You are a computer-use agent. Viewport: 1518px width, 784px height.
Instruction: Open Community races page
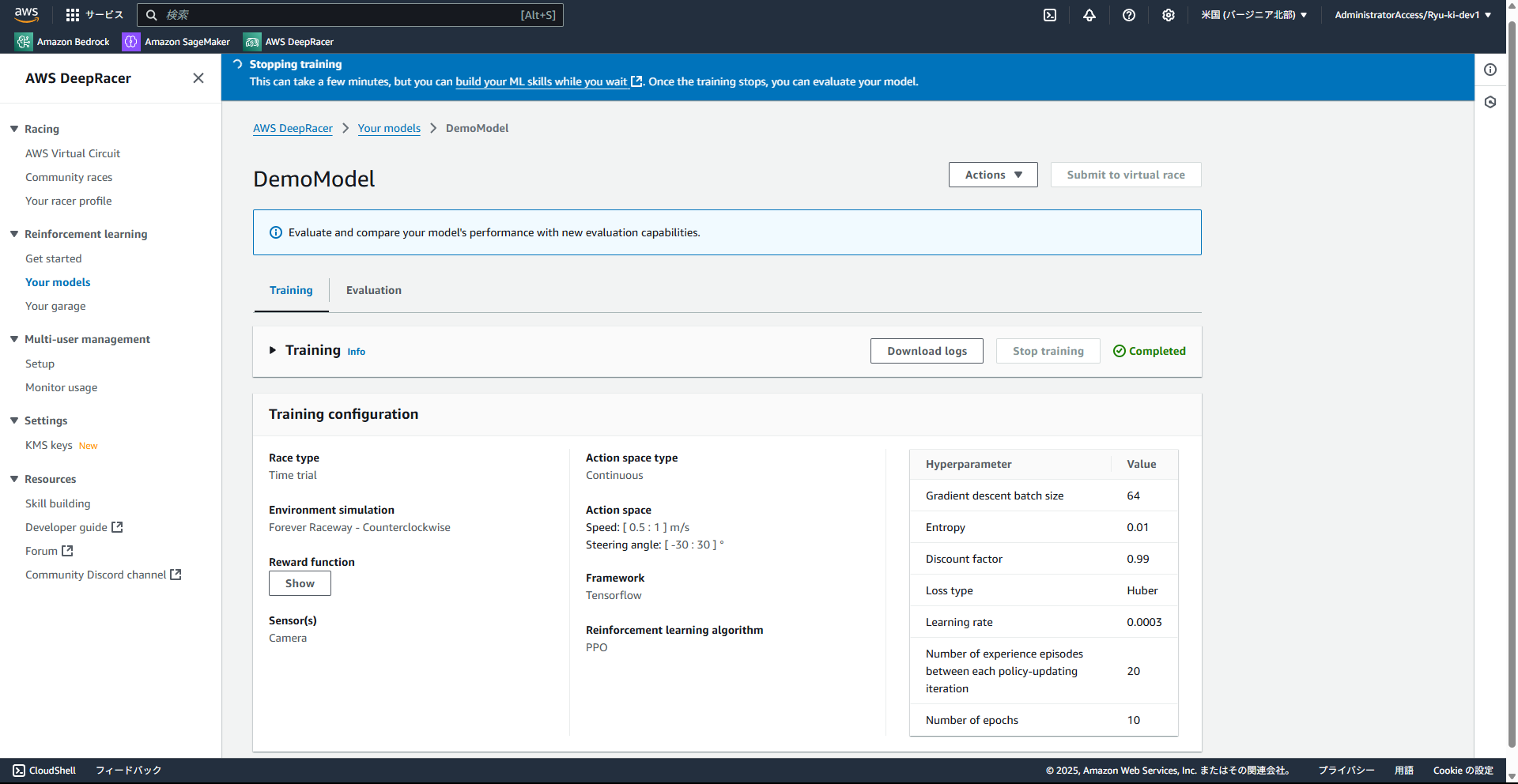(69, 177)
